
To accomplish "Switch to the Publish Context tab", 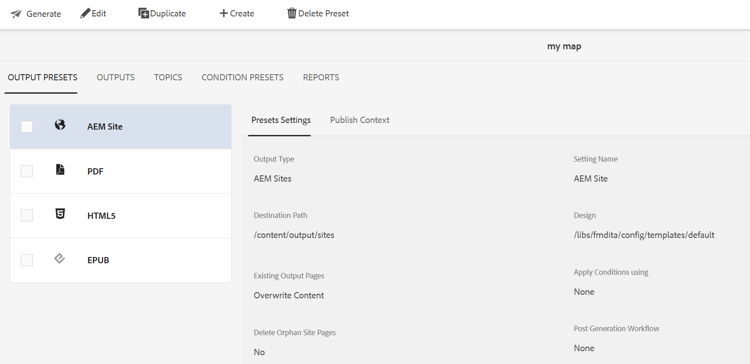I will point(360,120).
